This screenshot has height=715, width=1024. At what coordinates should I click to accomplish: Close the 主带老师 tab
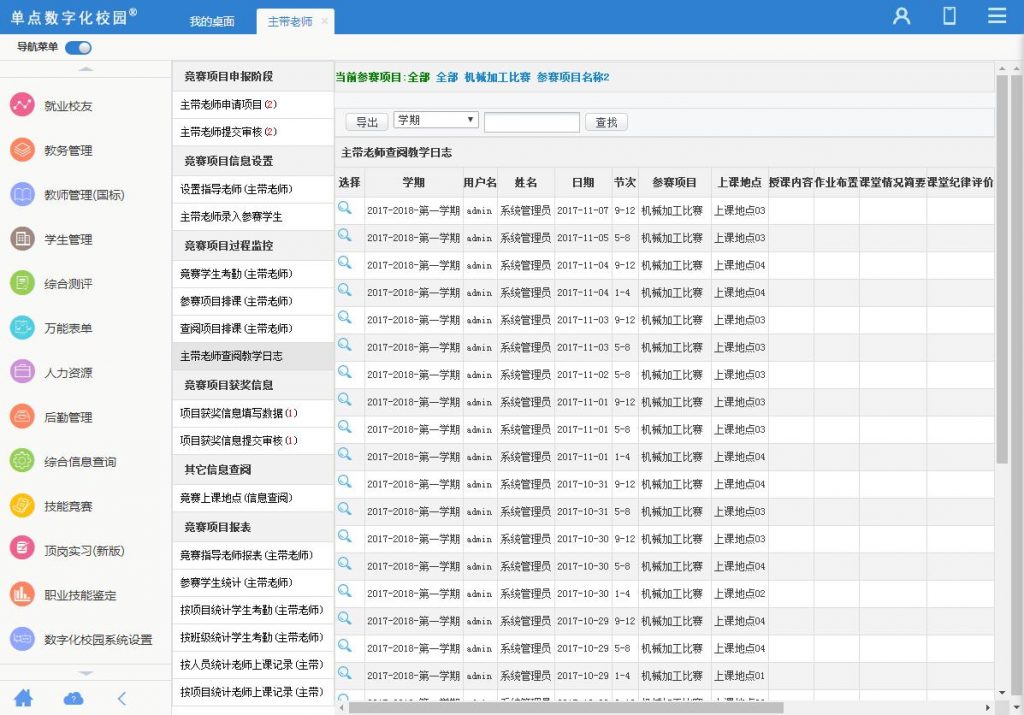tap(325, 22)
